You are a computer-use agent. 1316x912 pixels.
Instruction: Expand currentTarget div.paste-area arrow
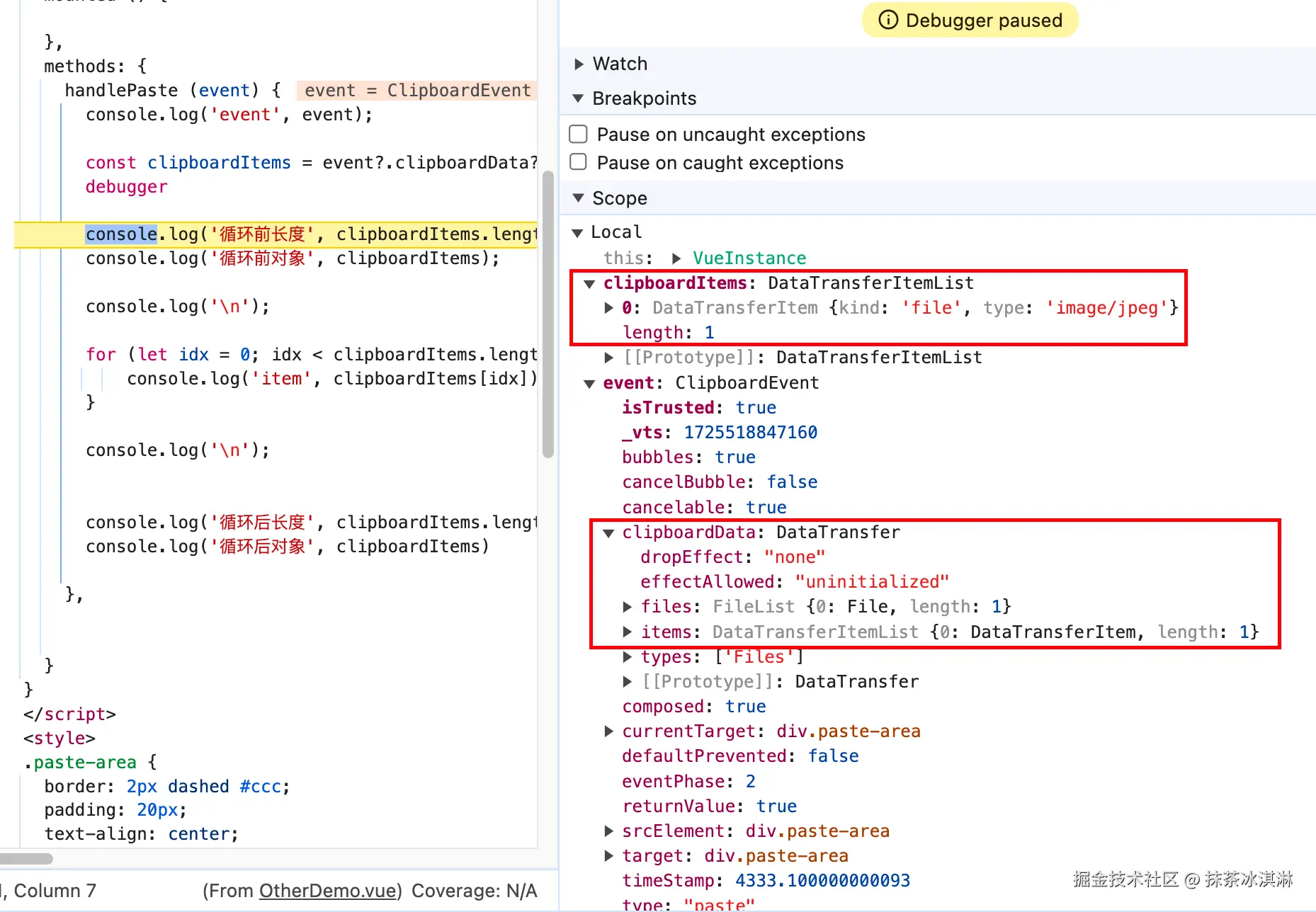point(608,731)
